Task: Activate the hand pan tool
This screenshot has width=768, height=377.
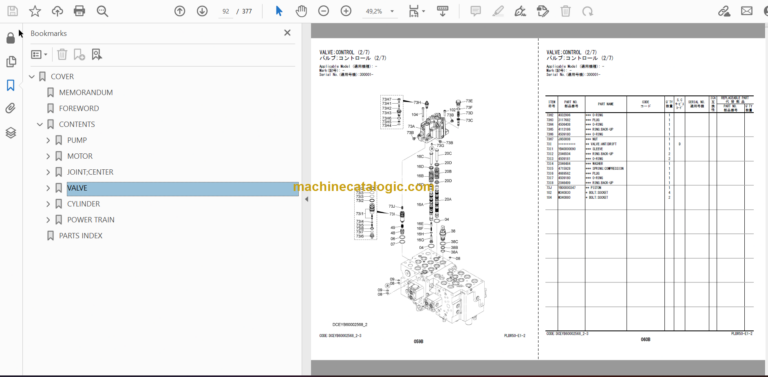Action: pyautogui.click(x=301, y=11)
